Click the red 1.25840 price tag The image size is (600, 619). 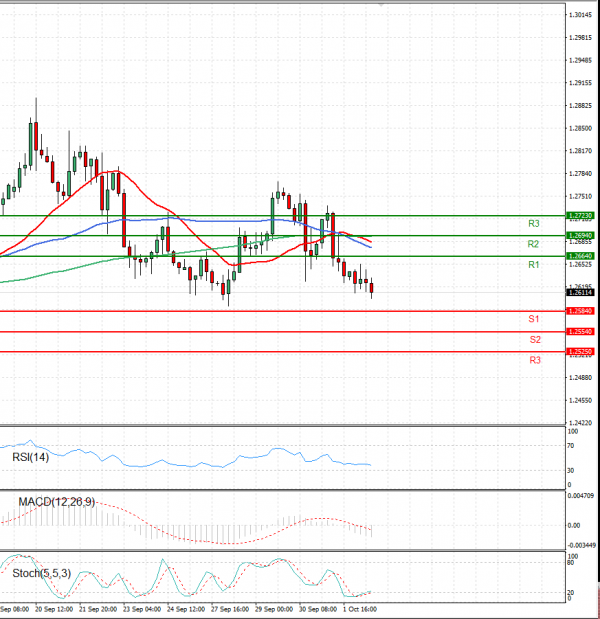pyautogui.click(x=580, y=311)
